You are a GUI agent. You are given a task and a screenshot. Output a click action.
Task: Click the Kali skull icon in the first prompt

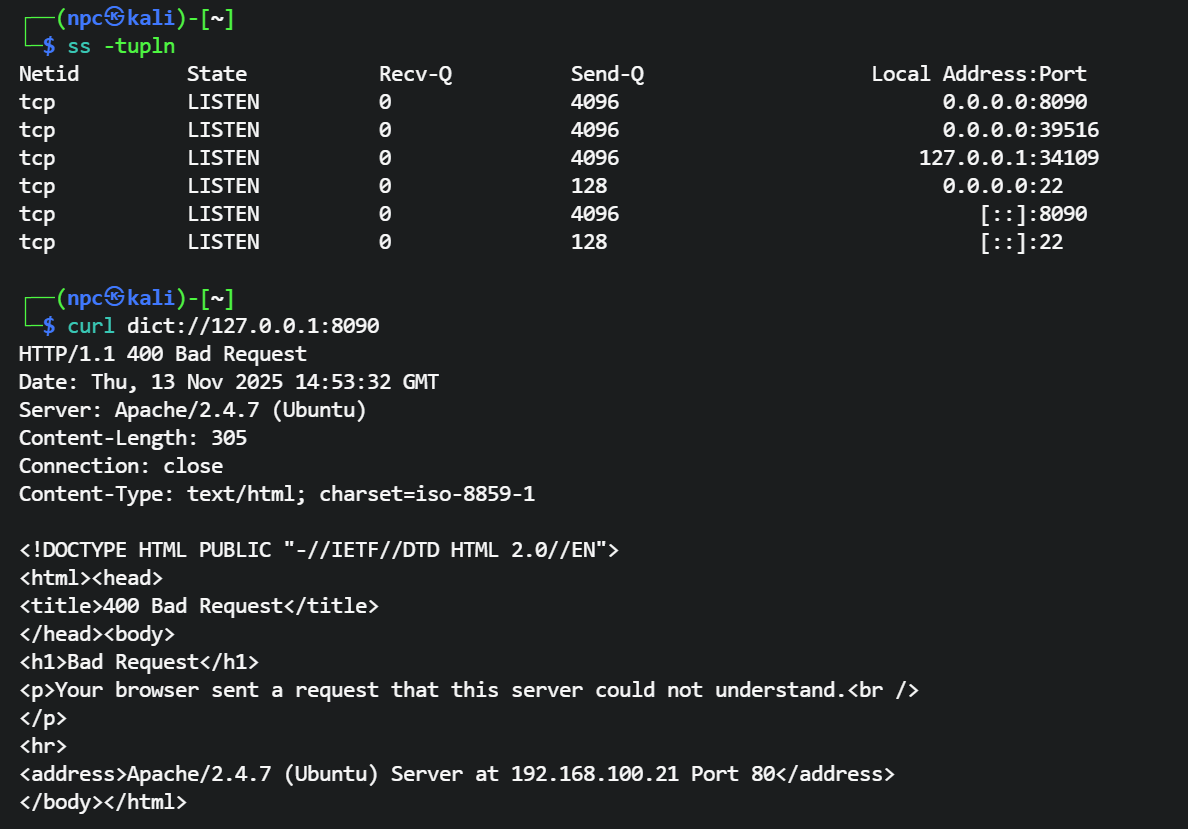pos(113,18)
